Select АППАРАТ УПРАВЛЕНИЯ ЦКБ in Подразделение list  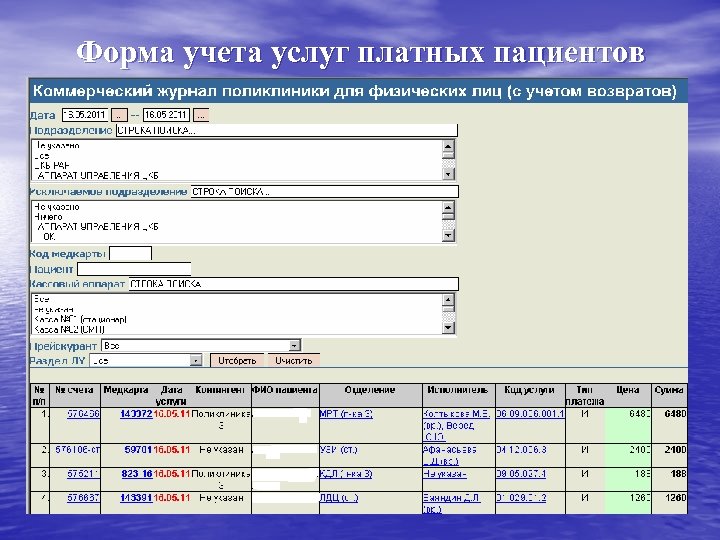tap(97, 175)
